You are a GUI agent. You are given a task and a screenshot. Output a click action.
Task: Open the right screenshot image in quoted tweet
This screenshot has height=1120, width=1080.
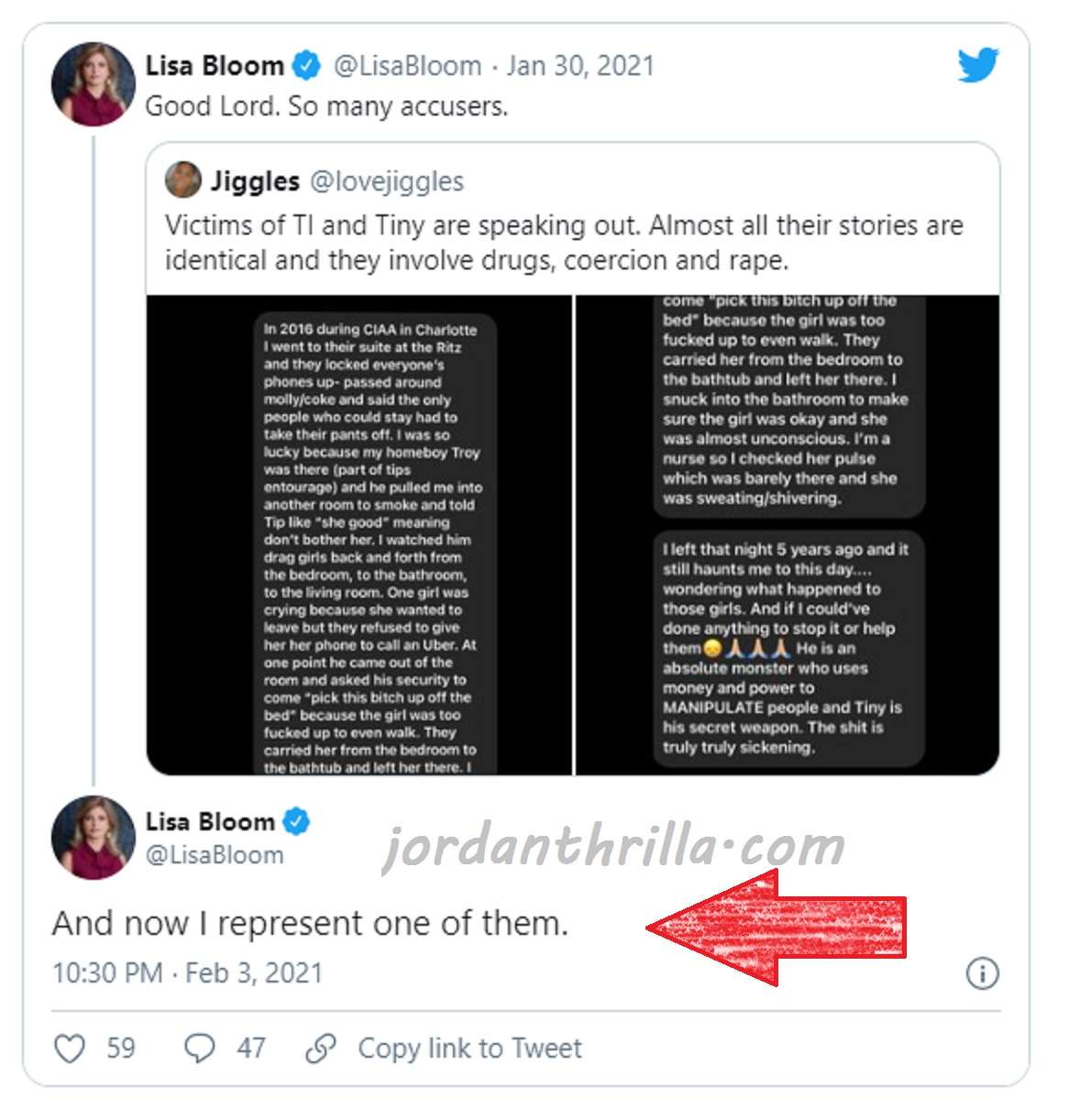(788, 535)
